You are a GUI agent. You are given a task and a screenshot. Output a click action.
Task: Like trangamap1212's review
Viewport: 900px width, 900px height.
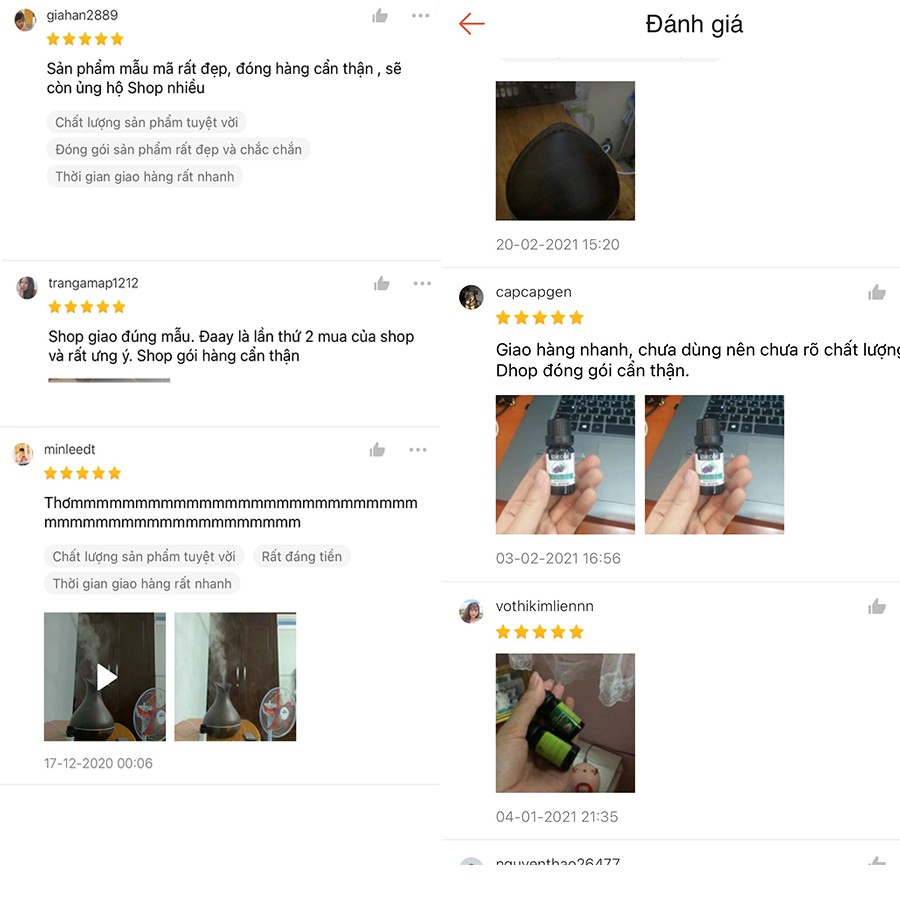(x=382, y=284)
